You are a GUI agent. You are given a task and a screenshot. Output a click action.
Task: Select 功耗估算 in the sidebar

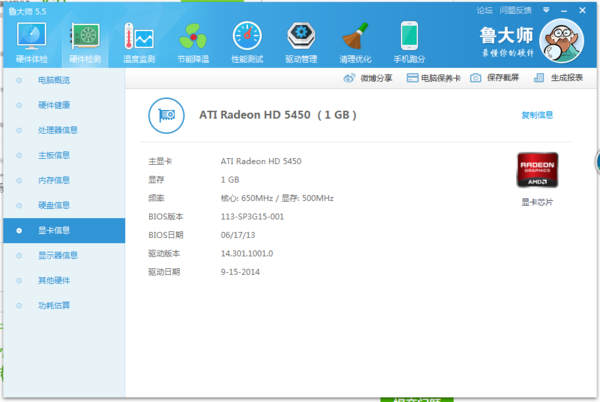click(x=64, y=306)
